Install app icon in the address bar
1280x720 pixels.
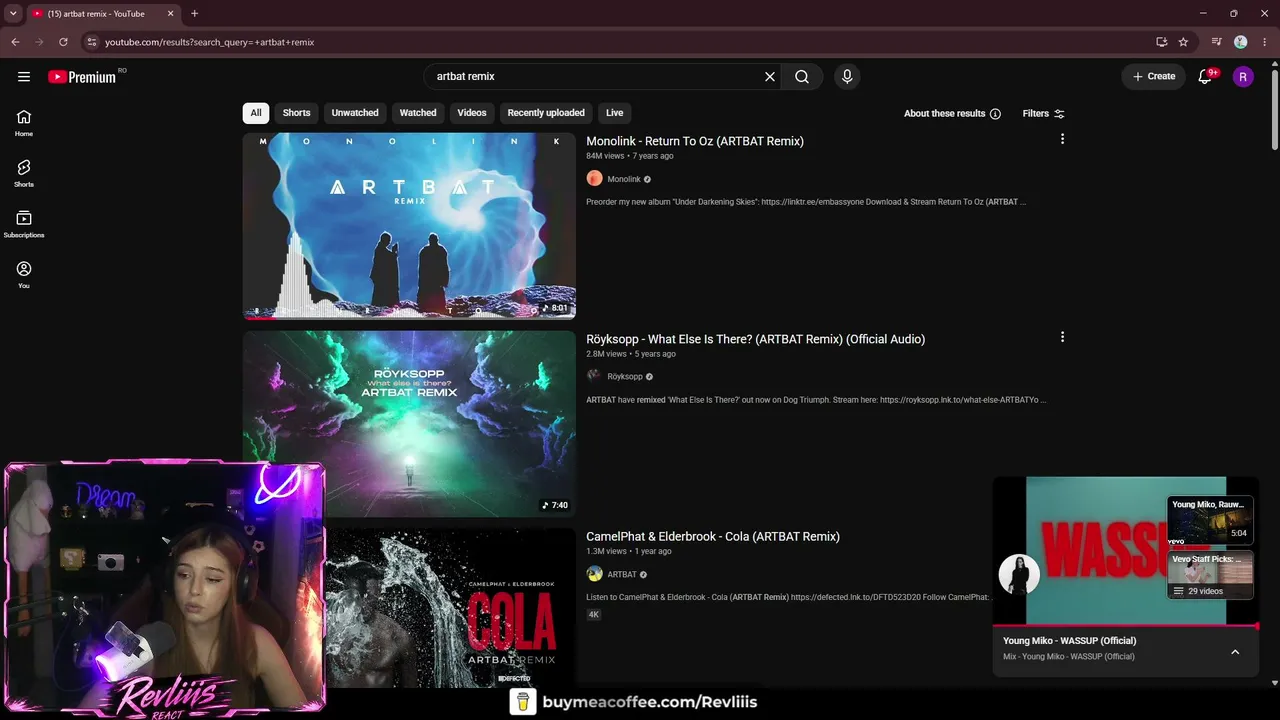1161,42
